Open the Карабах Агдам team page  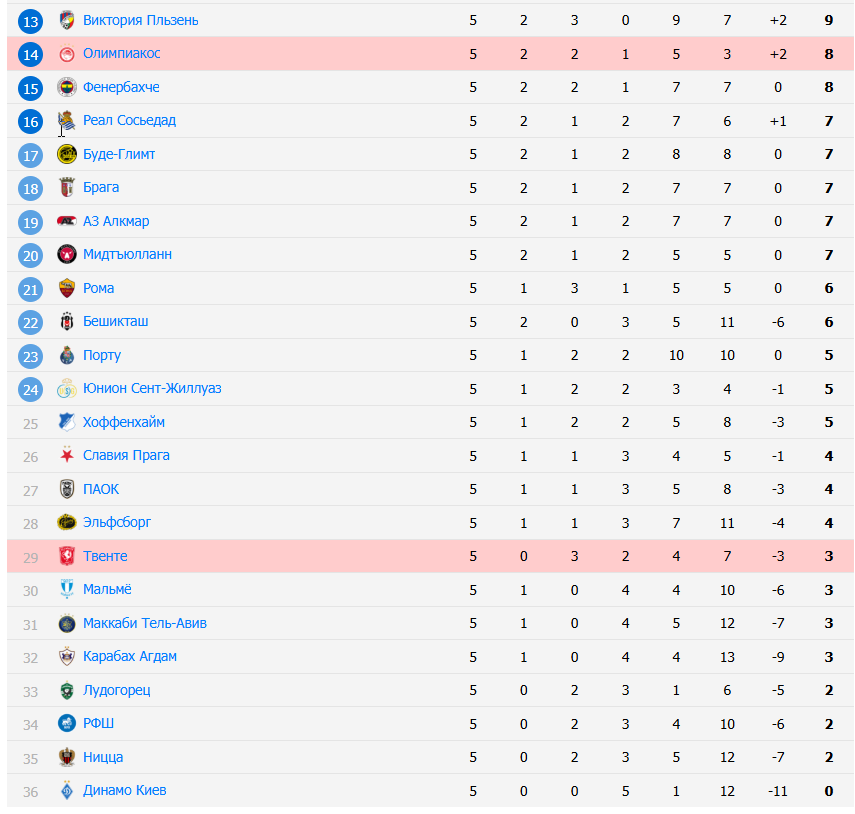pos(130,657)
